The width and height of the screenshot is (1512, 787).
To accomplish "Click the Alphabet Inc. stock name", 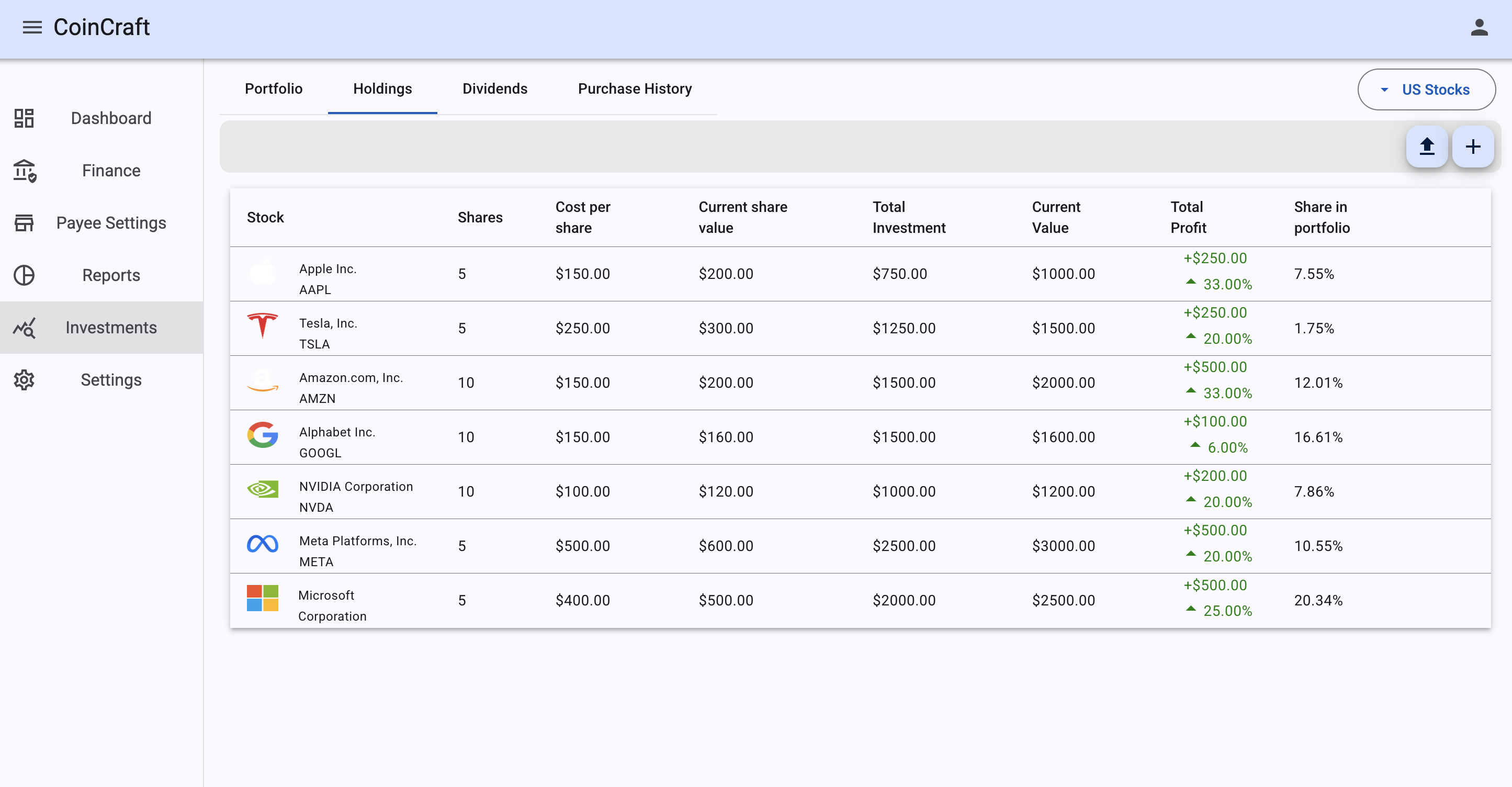I will click(337, 432).
